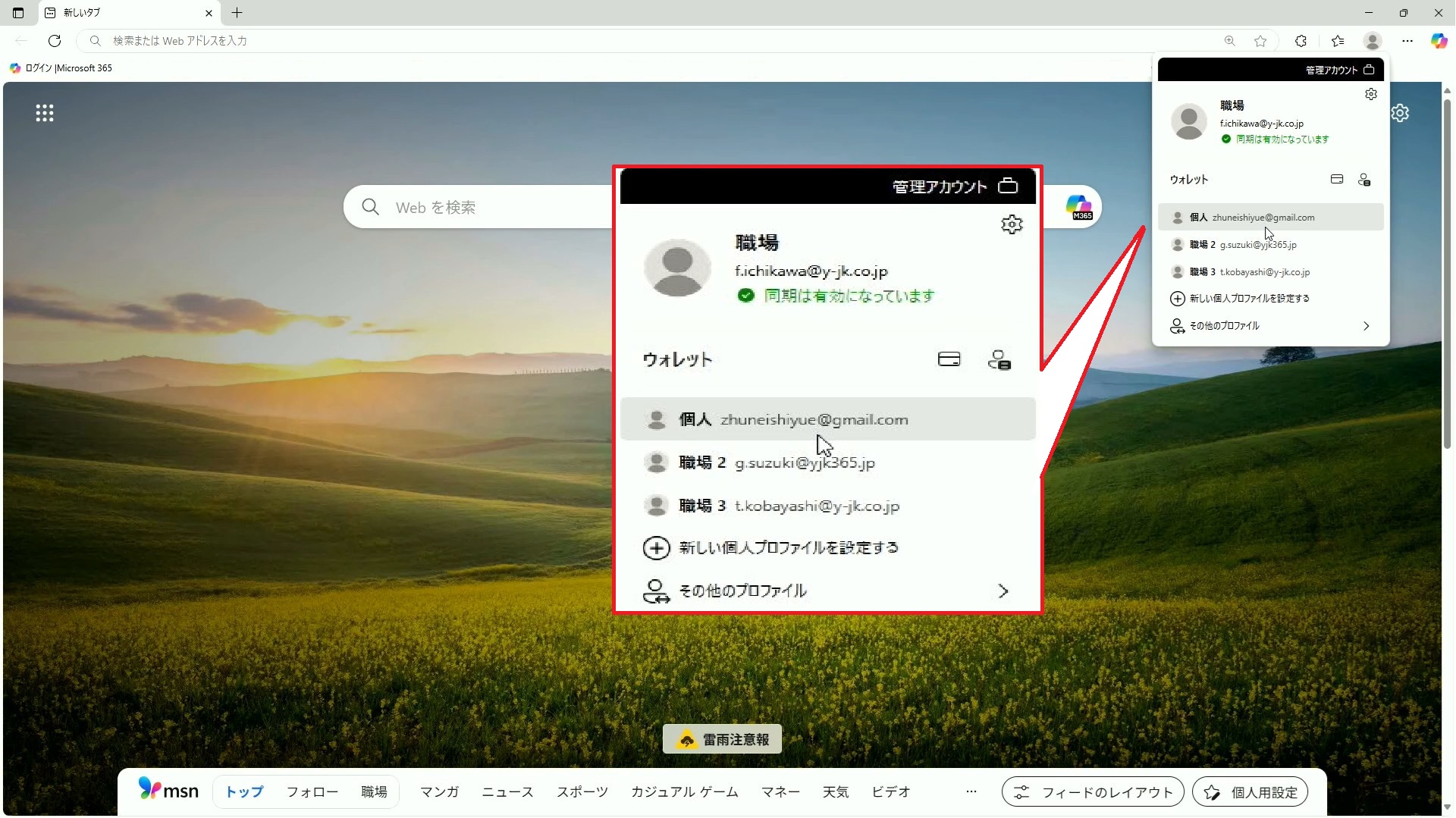This screenshot has height=818, width=1456.
Task: Add page to favorites star icon
Action: pyautogui.click(x=1260, y=41)
